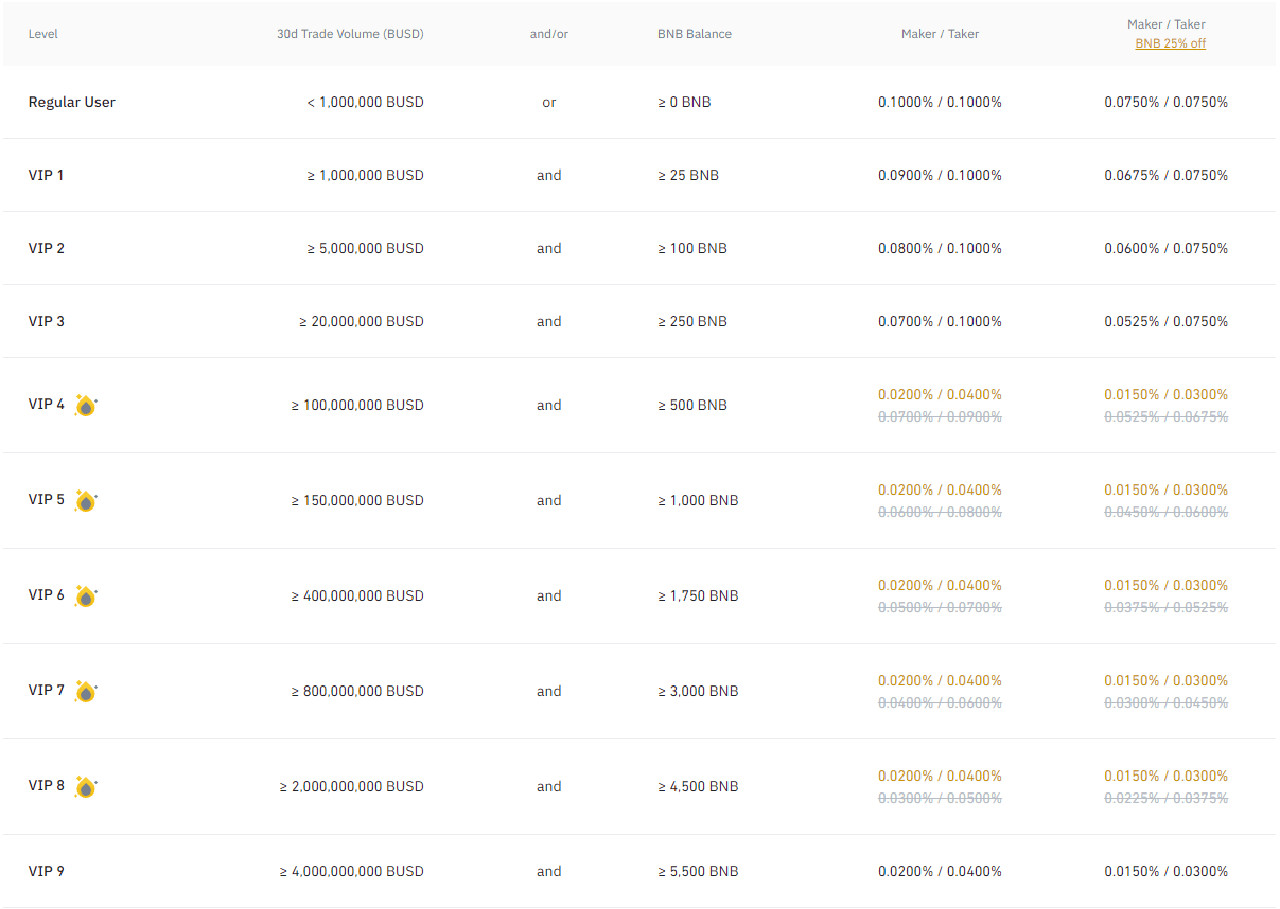The height and width of the screenshot is (909, 1280).
Task: Click the Maker / Taker column header
Action: (940, 33)
